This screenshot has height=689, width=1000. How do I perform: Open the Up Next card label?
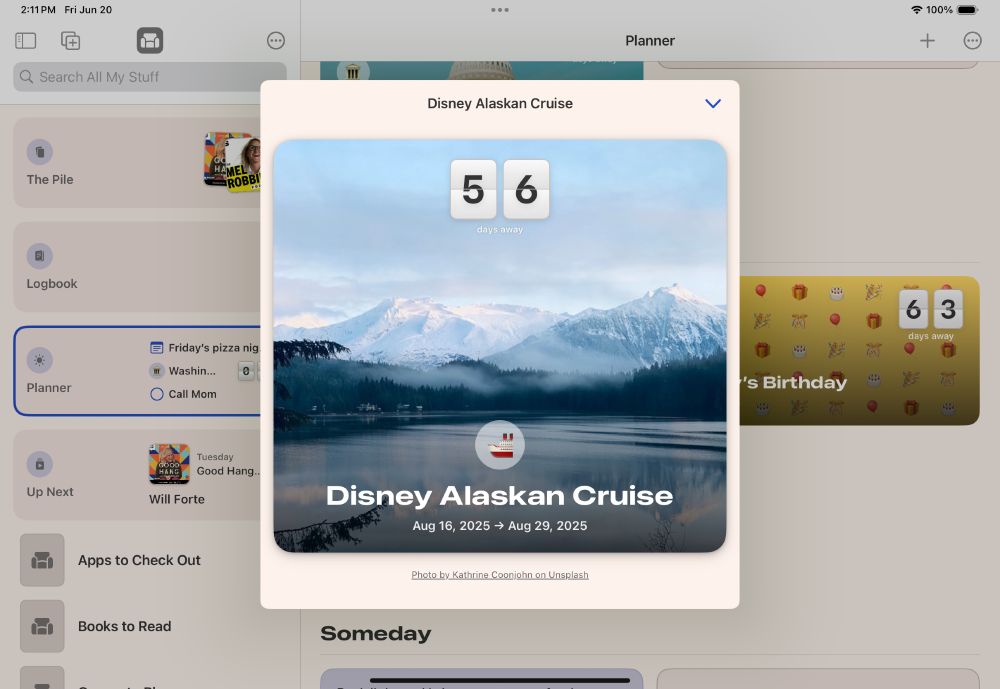pyautogui.click(x=50, y=492)
